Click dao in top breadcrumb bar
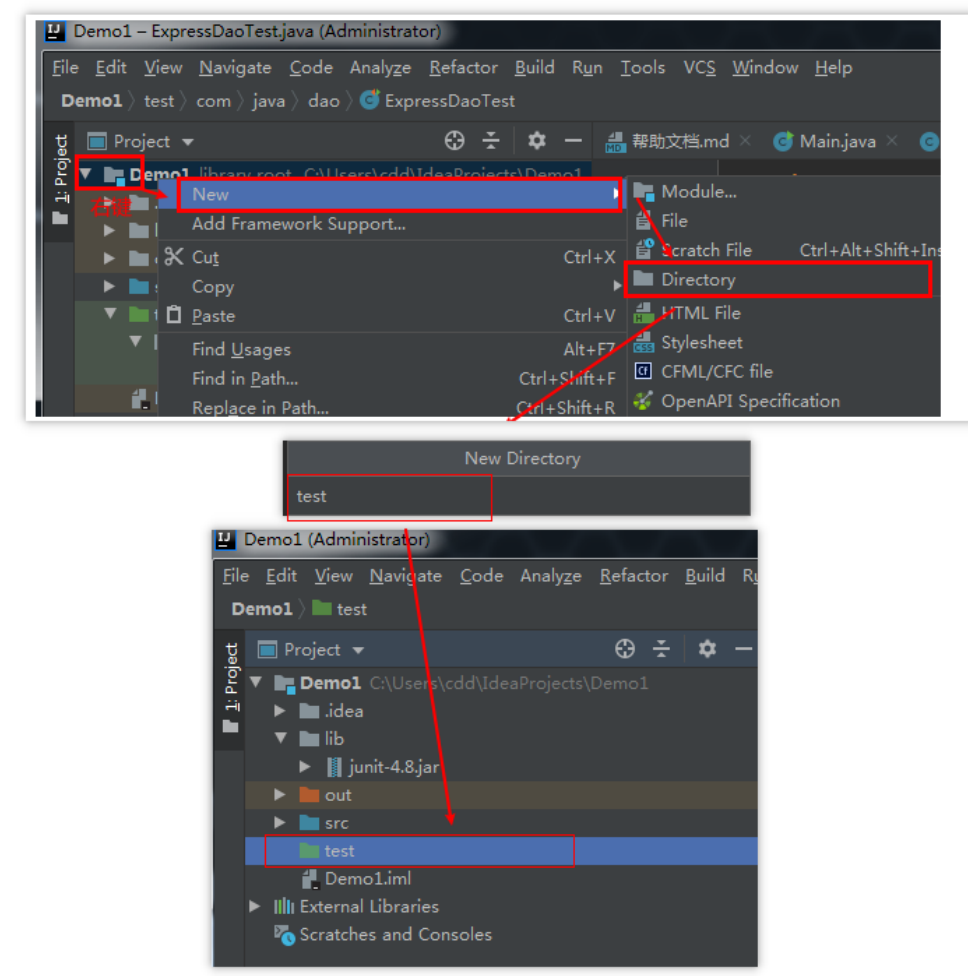The image size is (968, 976). coord(324,100)
